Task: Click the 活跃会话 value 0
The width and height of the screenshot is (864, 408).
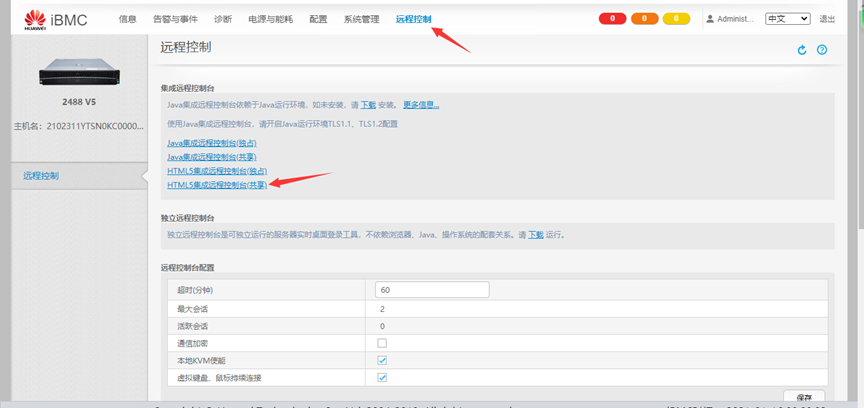Action: pyautogui.click(x=382, y=326)
